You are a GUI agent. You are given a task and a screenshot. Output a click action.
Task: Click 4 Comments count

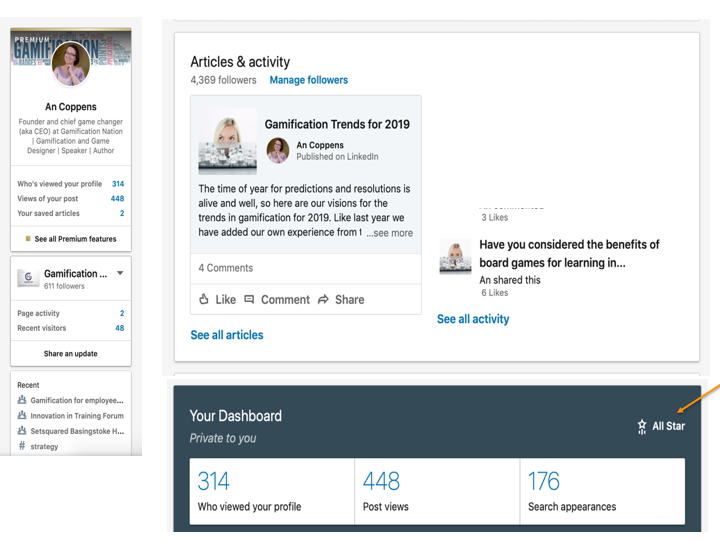225,268
